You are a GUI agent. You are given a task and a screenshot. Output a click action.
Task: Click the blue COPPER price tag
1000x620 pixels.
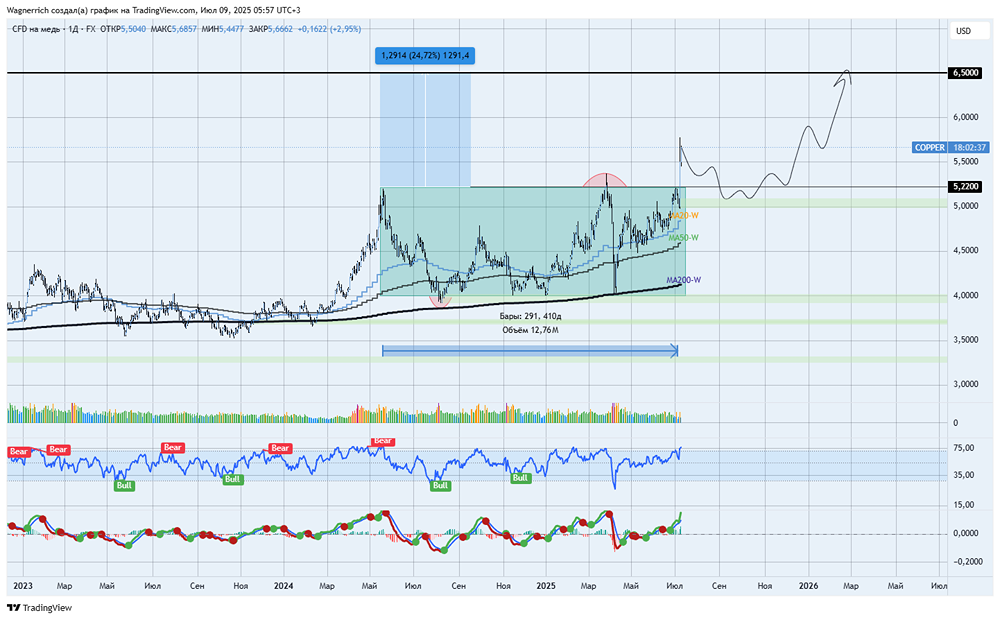click(929, 147)
